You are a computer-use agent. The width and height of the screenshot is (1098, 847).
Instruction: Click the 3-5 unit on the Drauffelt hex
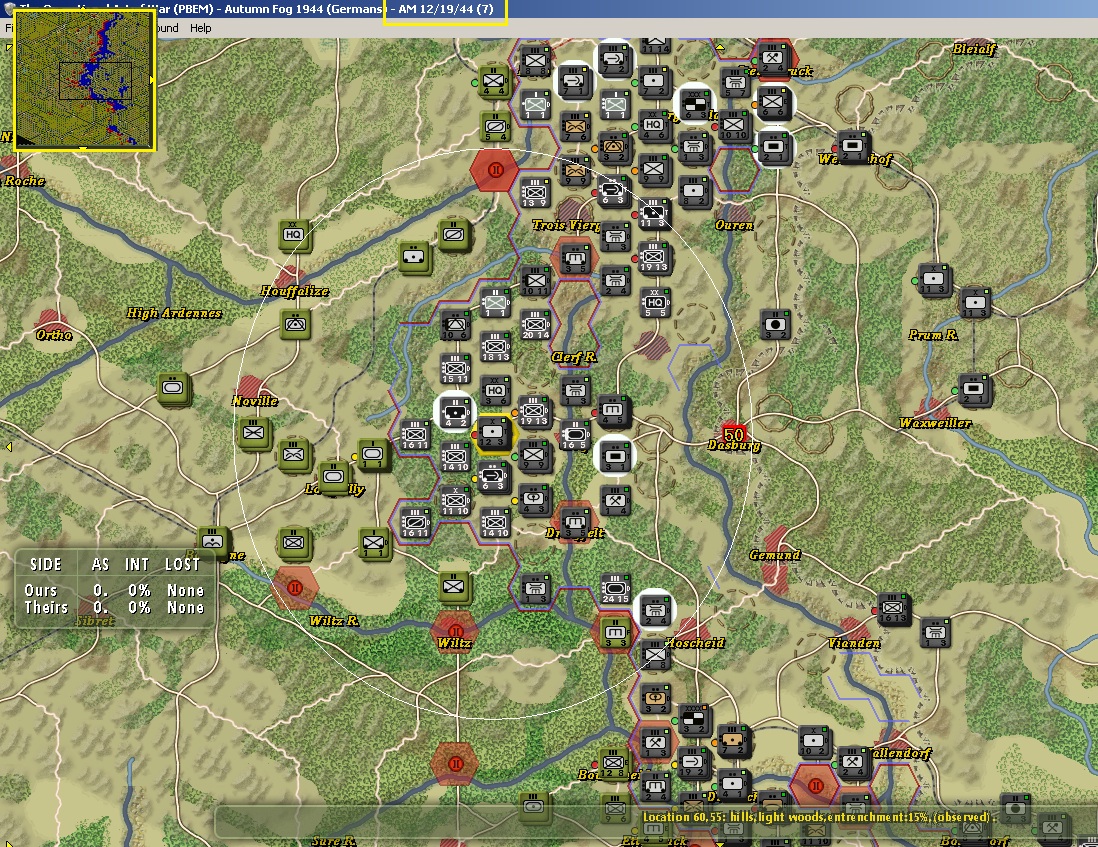pos(575,522)
